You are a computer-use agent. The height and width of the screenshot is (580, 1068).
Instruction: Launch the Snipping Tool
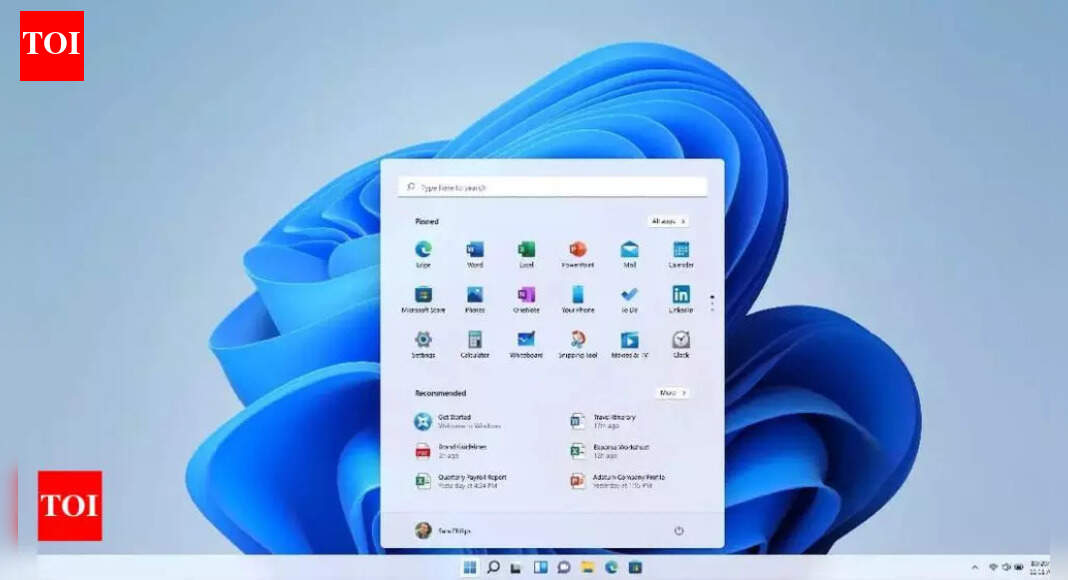[578, 344]
